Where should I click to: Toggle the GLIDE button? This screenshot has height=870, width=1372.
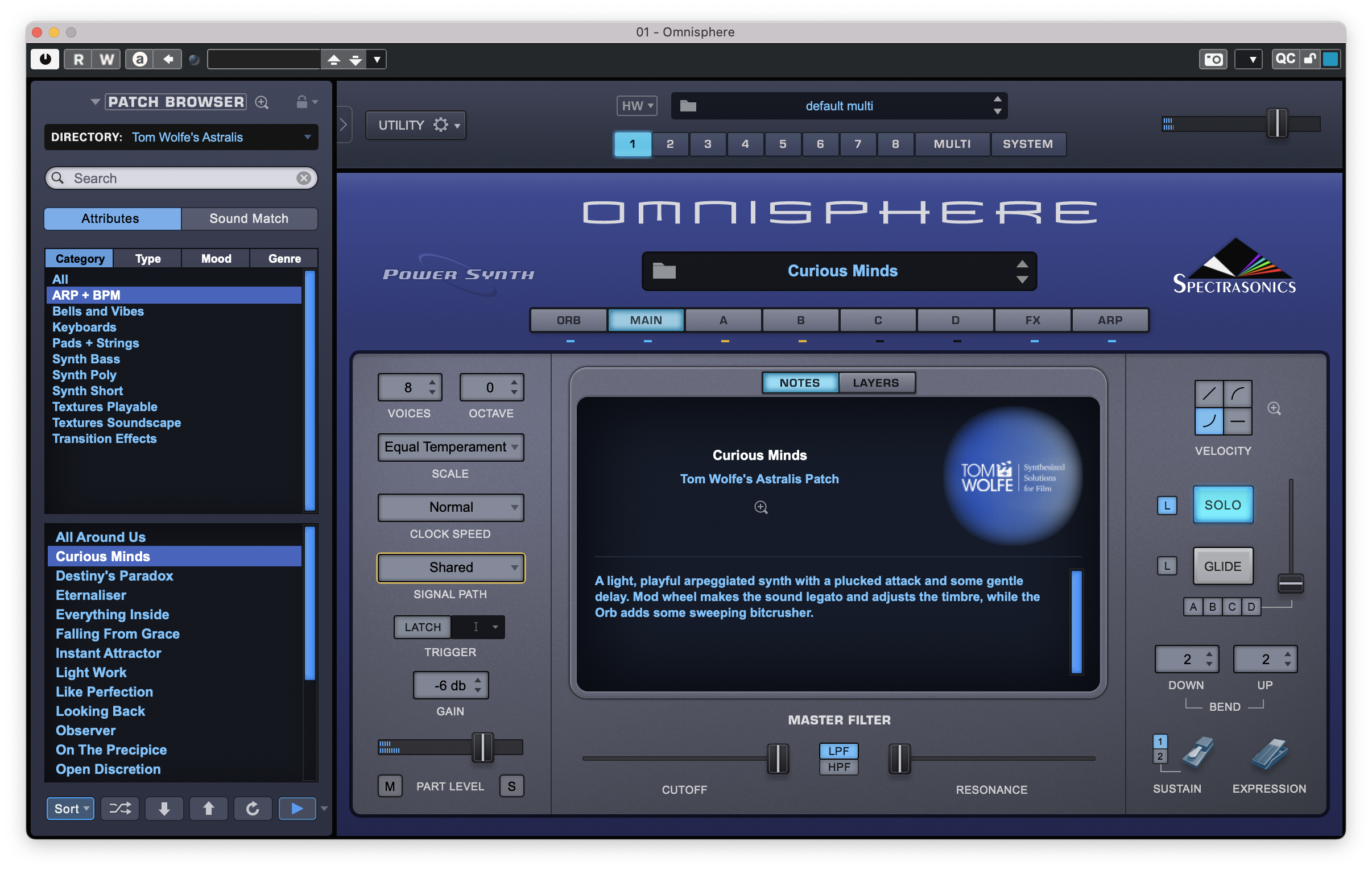tap(1223, 567)
